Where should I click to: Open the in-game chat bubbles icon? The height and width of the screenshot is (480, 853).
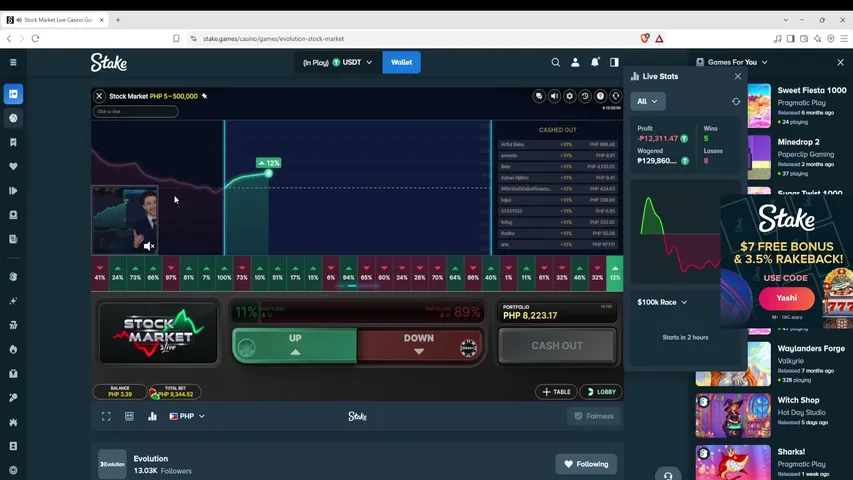[x=539, y=96]
